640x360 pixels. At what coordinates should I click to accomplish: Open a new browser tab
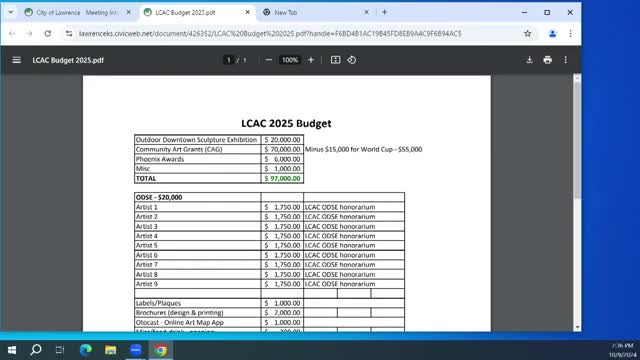384,12
